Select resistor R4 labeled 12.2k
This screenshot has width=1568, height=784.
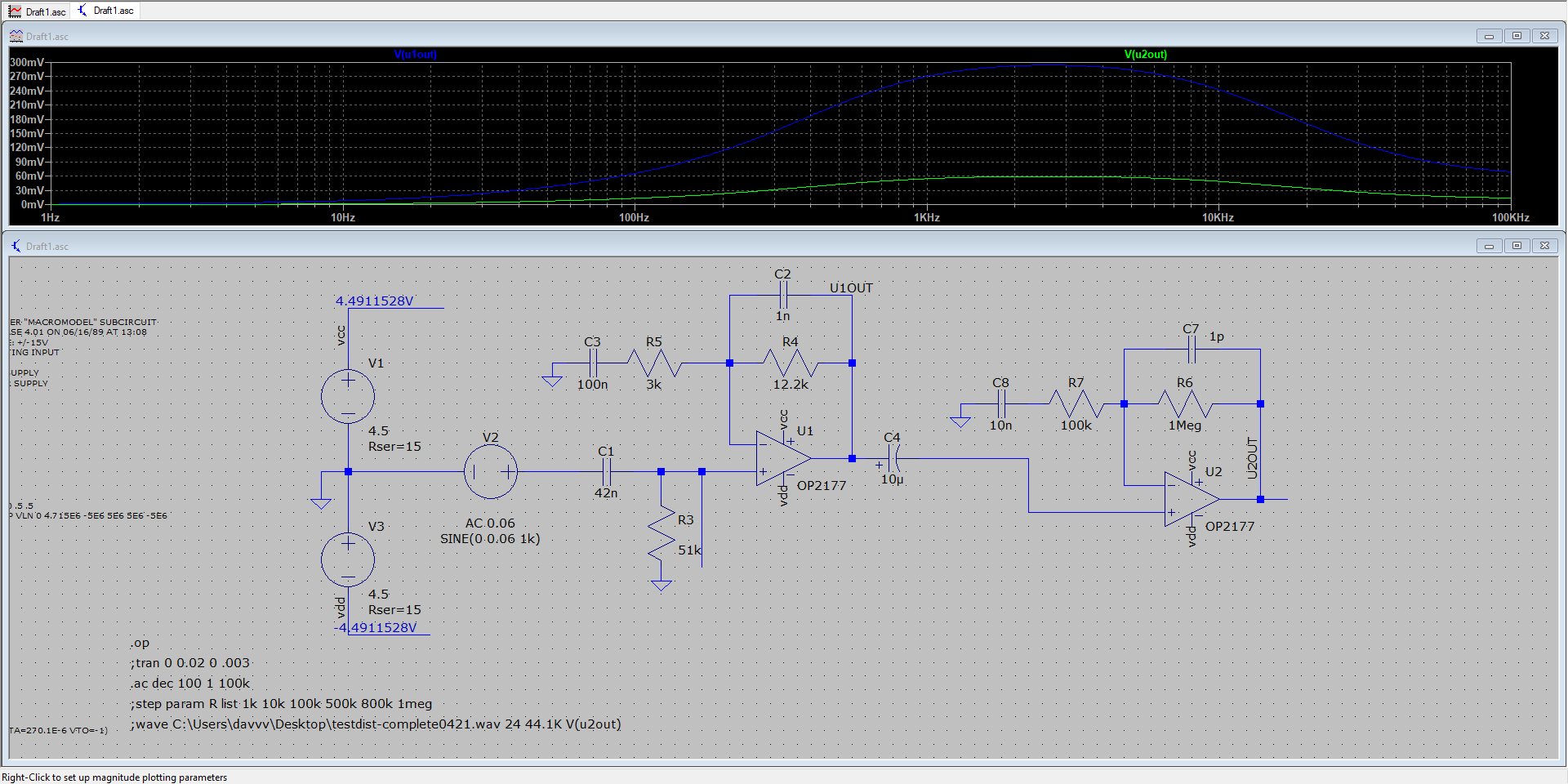788,363
